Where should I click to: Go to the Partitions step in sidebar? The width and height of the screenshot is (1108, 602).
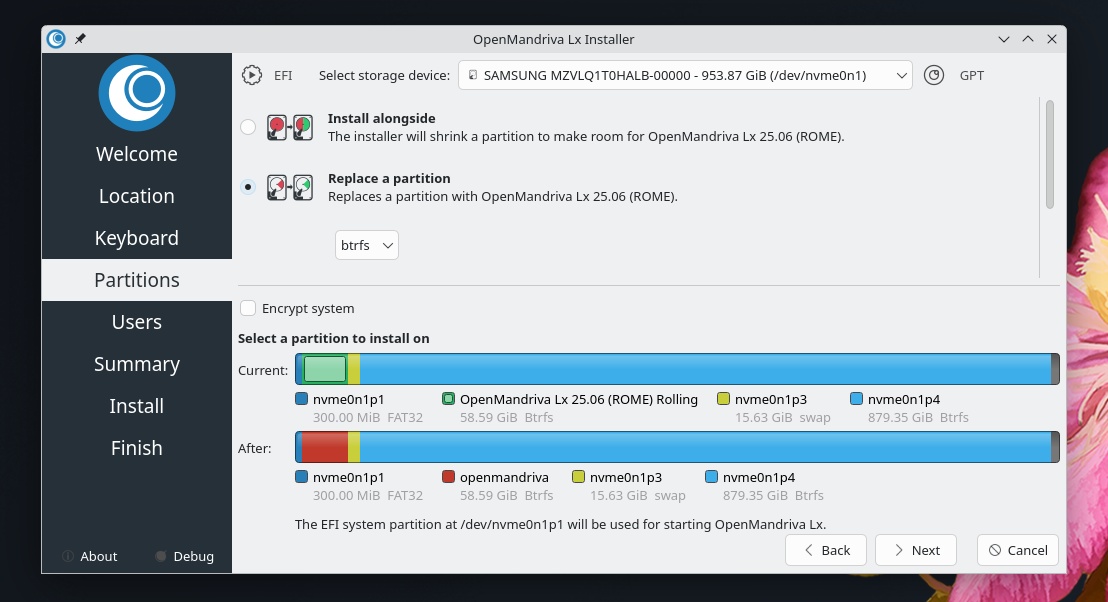(137, 280)
